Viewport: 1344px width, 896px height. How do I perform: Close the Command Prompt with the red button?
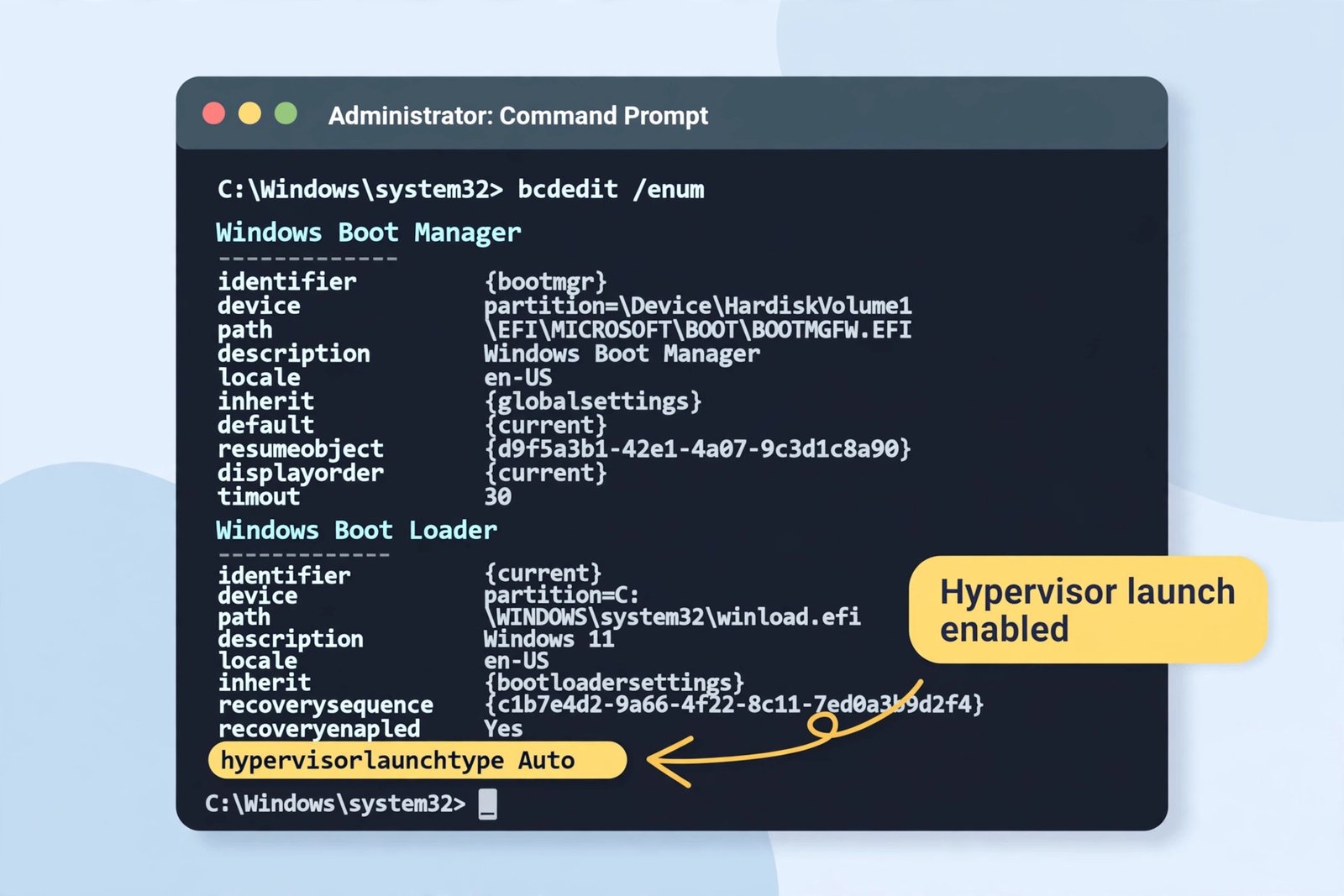point(214,113)
